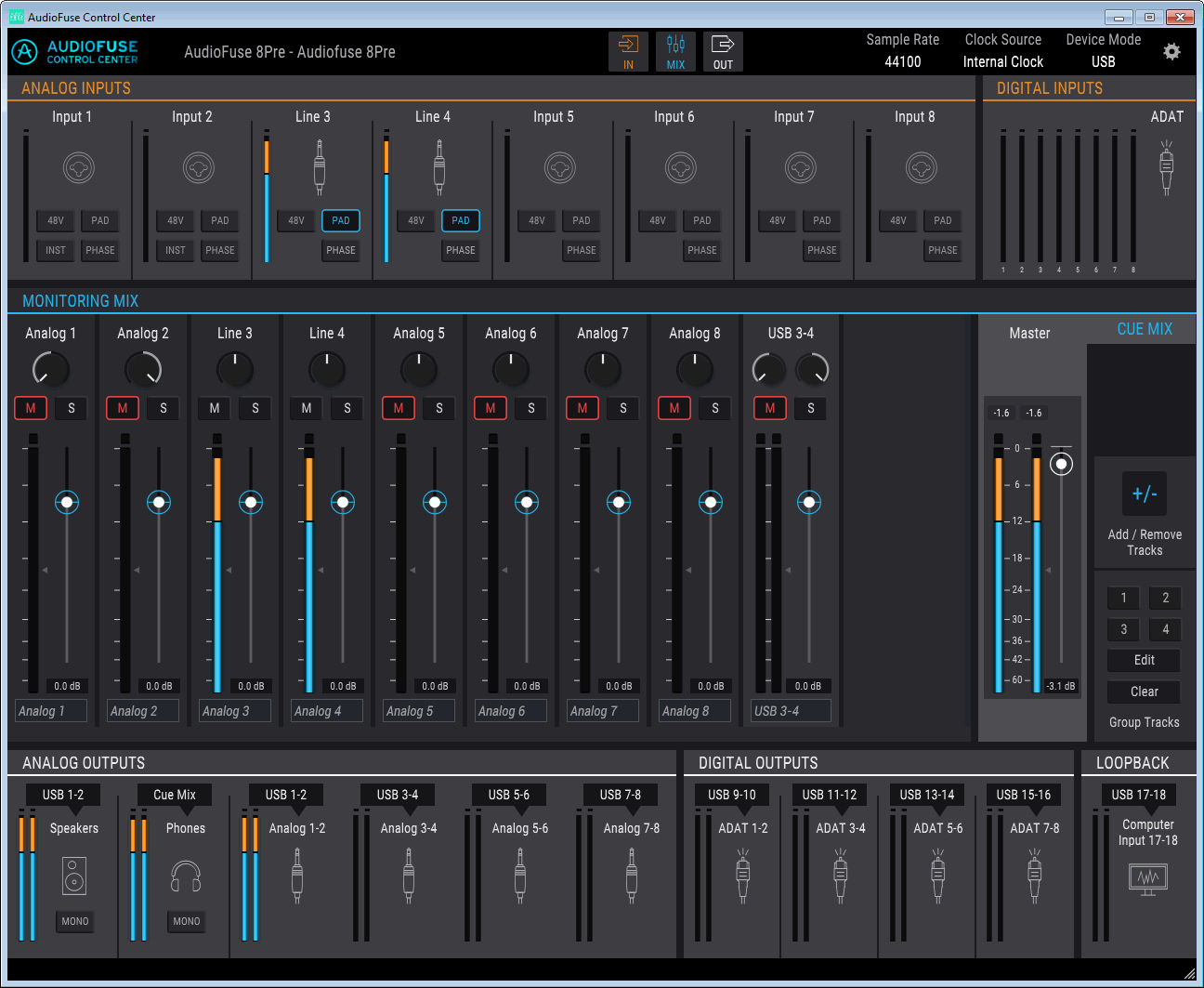Invert PHASE on Line 4
Viewport: 1204px width, 988px height.
pos(461,250)
